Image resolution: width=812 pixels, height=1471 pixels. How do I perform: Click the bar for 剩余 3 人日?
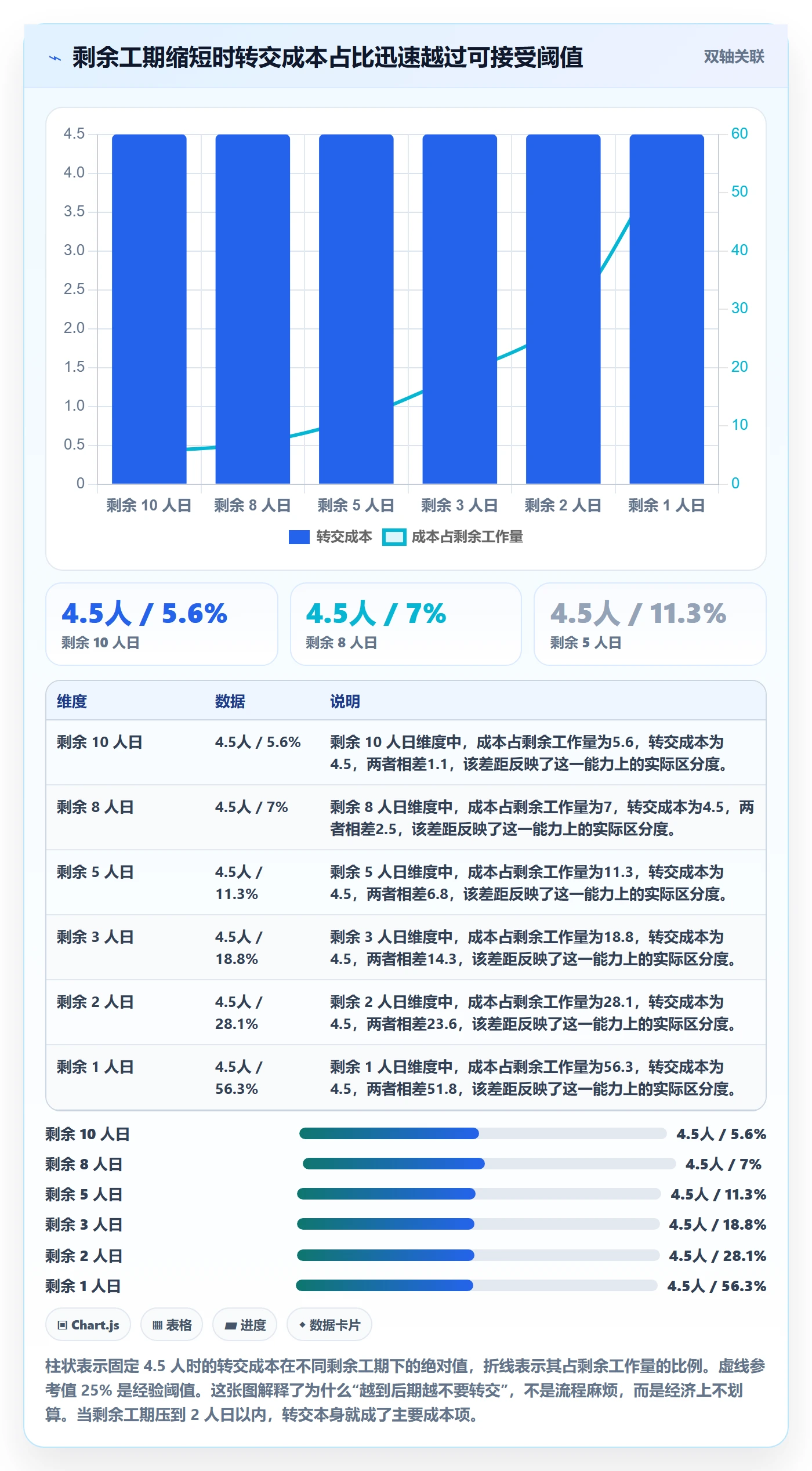pyautogui.click(x=459, y=309)
